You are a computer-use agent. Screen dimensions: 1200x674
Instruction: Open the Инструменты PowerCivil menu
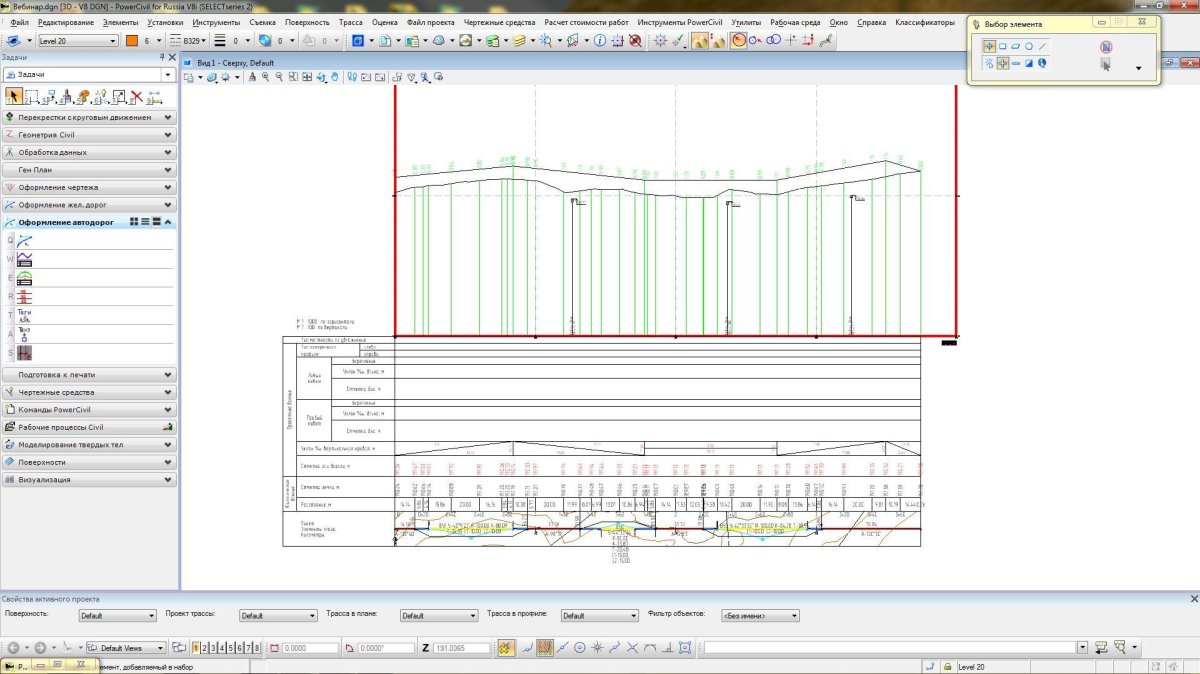click(x=681, y=22)
